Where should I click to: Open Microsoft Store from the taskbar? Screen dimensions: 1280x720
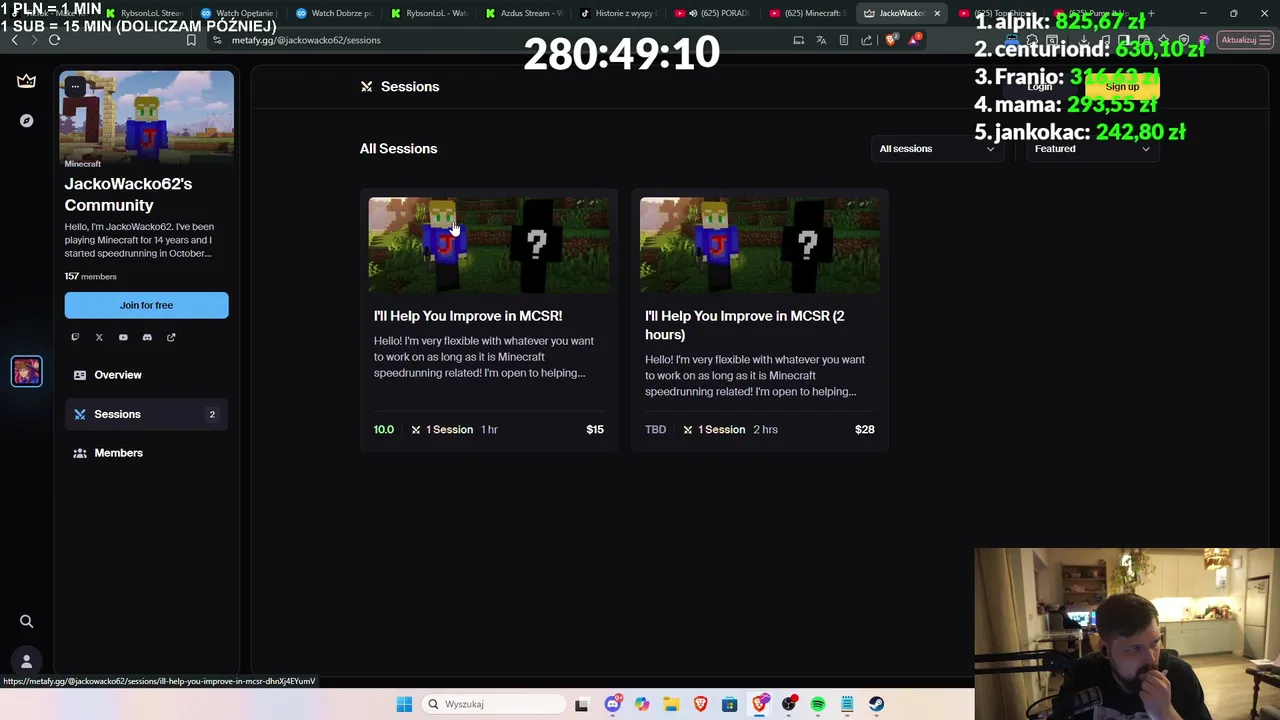730,704
